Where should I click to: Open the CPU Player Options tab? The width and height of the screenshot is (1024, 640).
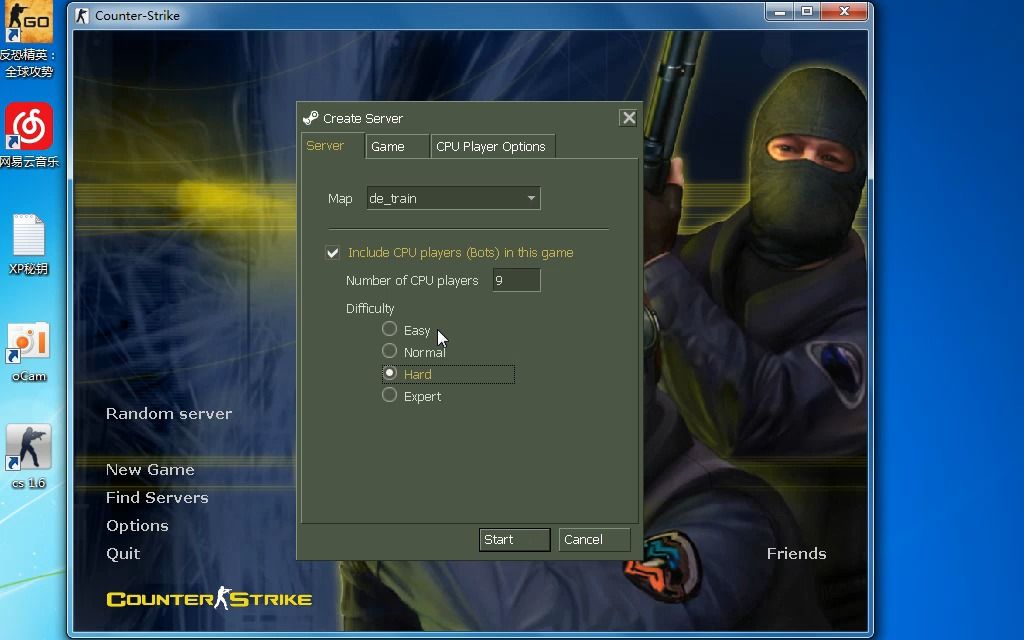tap(491, 146)
